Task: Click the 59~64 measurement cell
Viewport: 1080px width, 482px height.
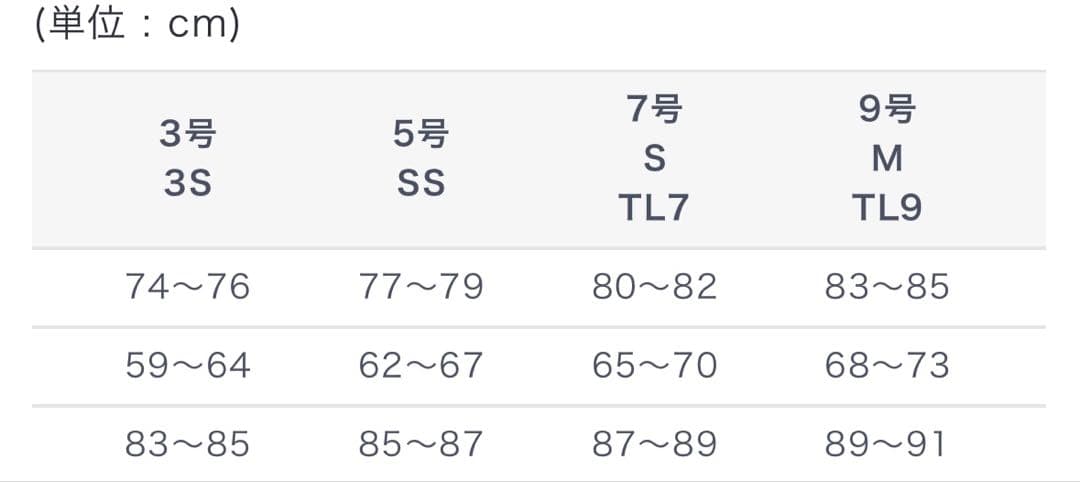Action: (188, 366)
